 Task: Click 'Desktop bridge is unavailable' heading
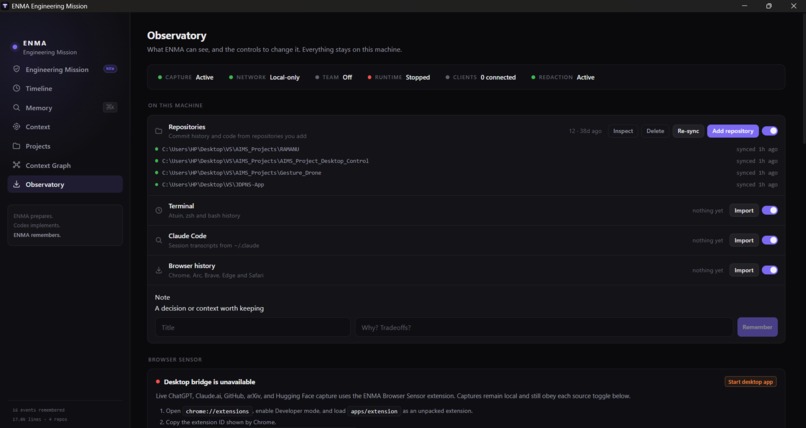point(209,382)
